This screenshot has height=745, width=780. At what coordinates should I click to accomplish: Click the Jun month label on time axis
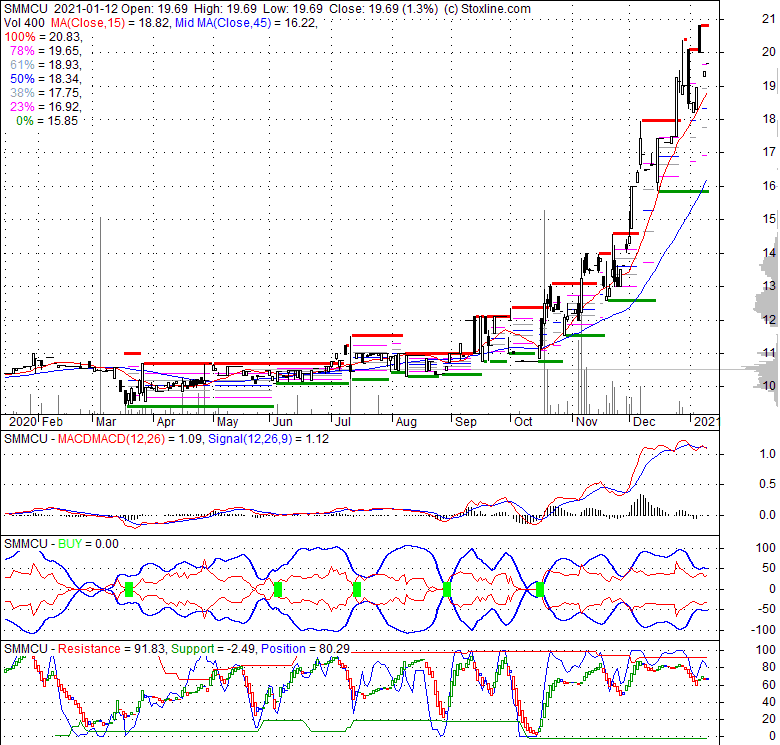[x=283, y=422]
